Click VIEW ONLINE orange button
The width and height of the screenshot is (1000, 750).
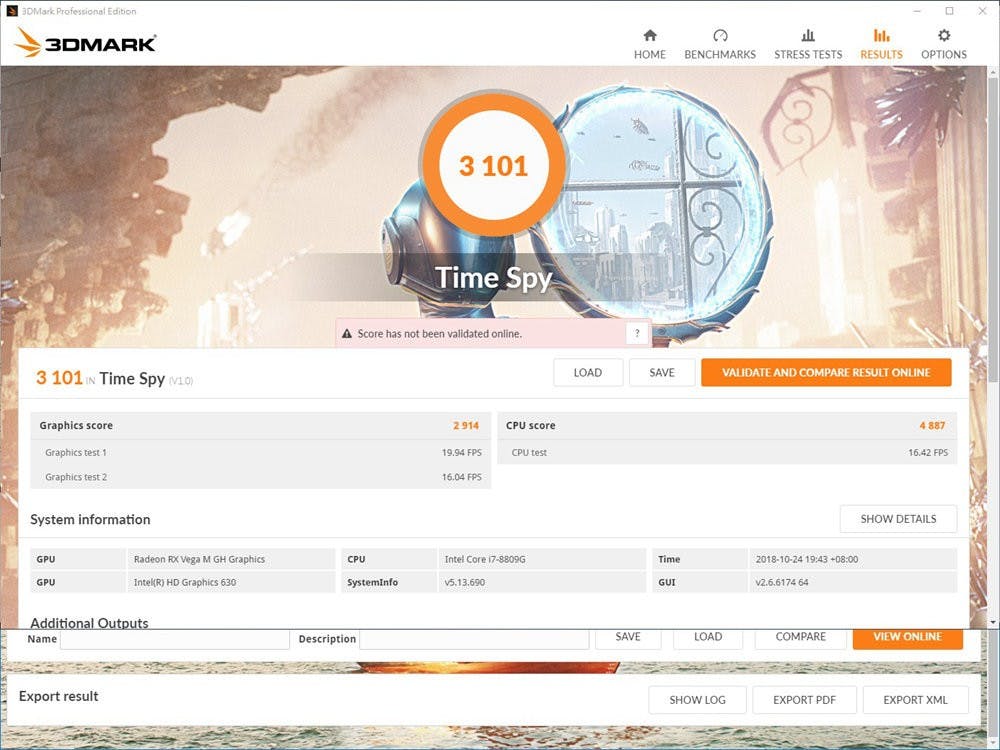pos(908,638)
